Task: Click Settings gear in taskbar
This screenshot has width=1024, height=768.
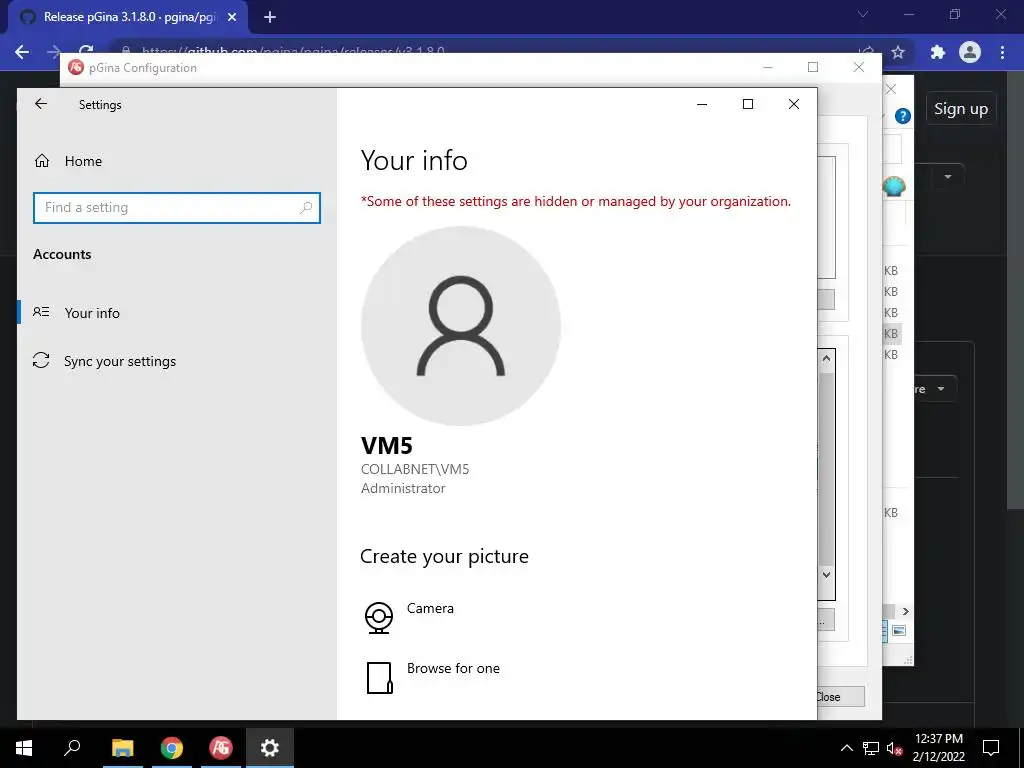Action: [270, 748]
